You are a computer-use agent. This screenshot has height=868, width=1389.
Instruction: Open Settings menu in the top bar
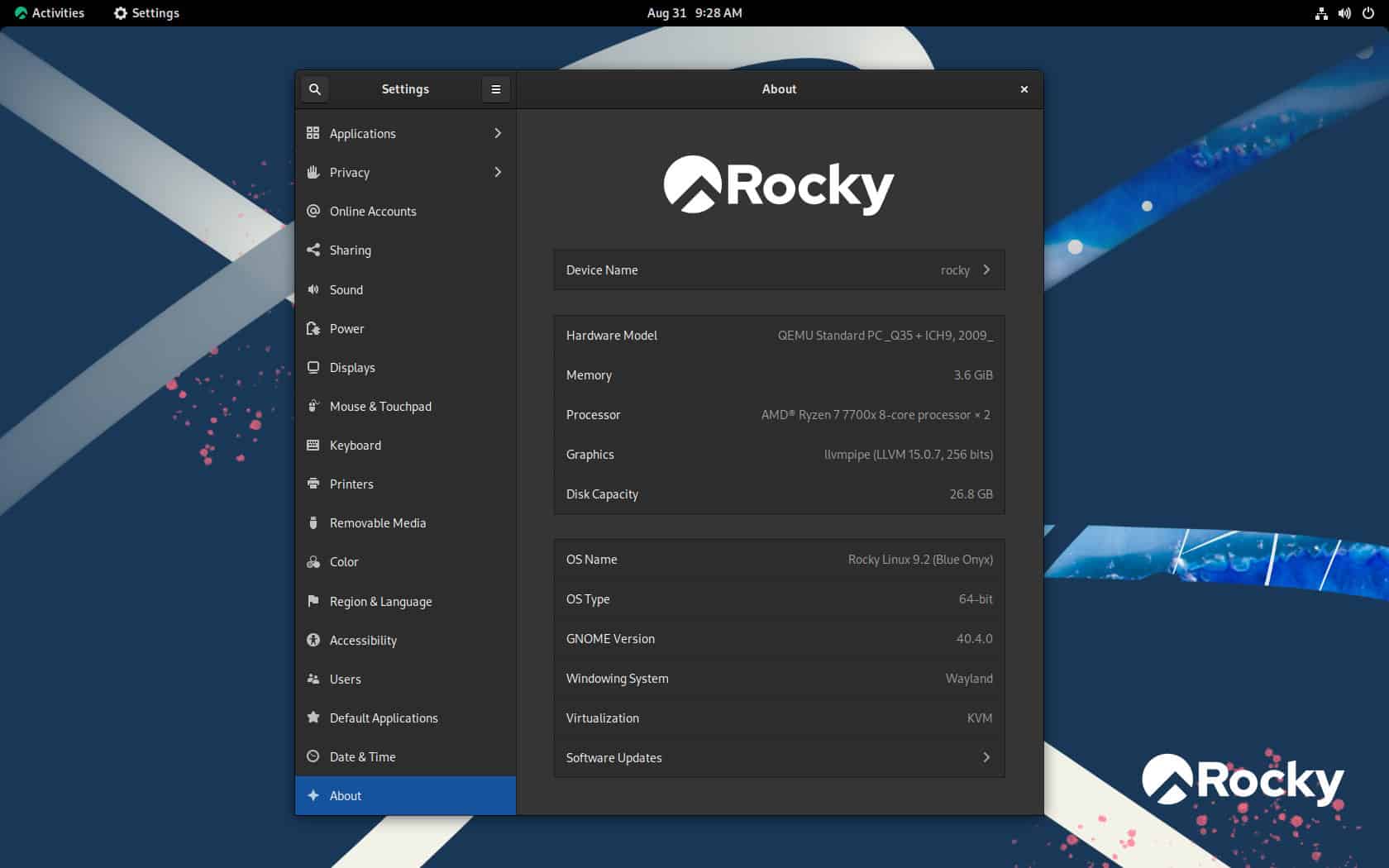tap(146, 12)
